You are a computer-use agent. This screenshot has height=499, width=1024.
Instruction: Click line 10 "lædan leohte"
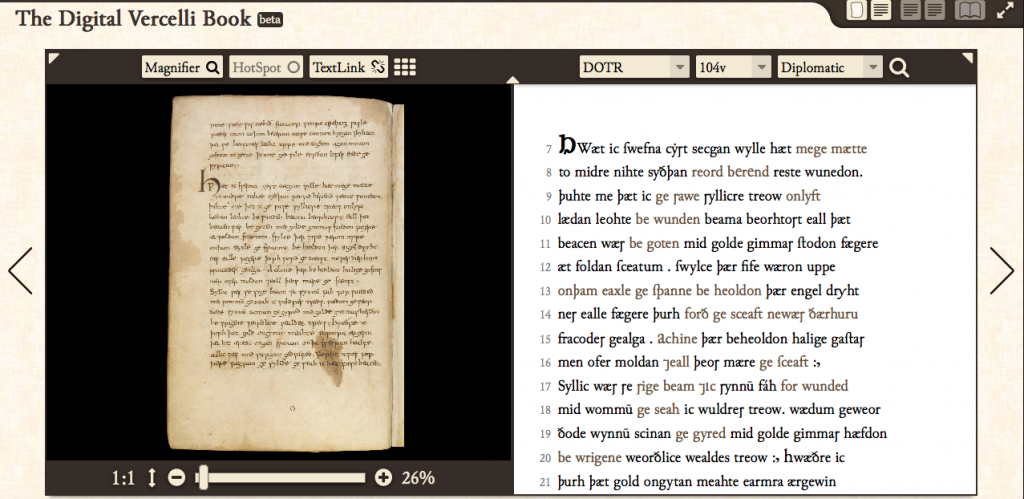click(x=704, y=219)
